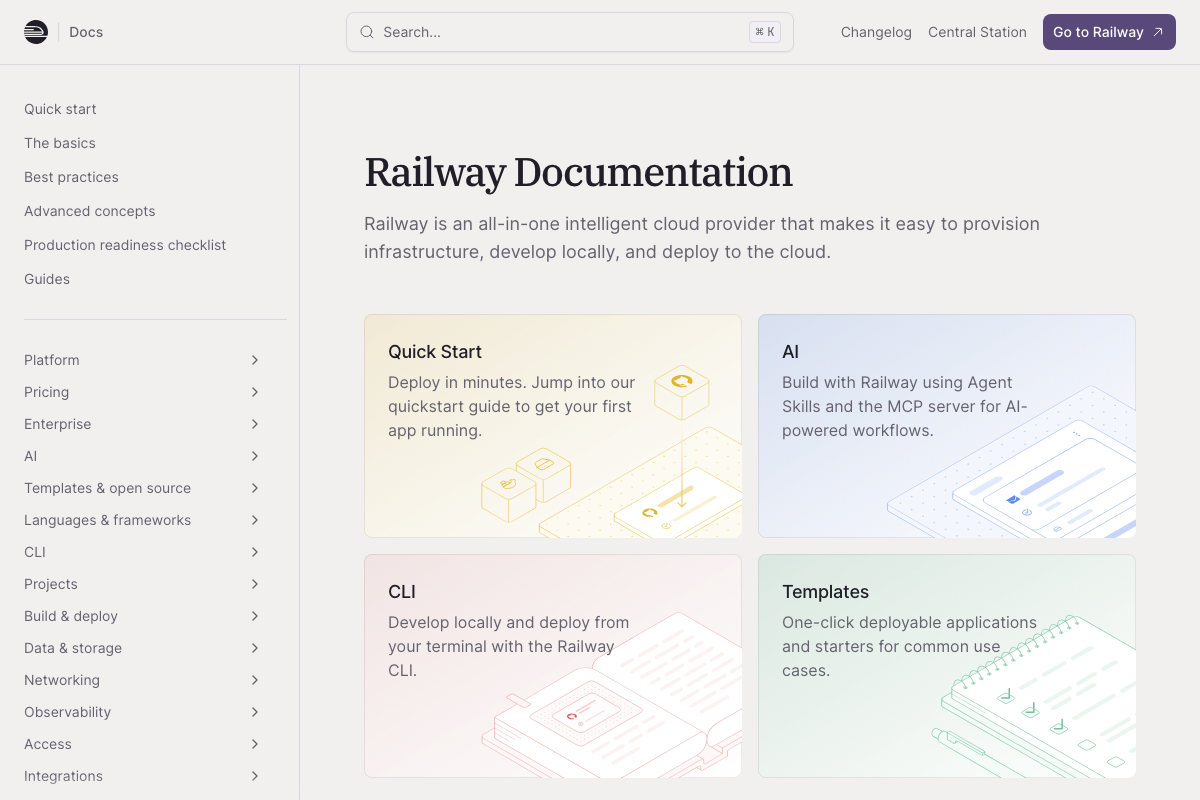Expand Templates & open source chevron
Screen dimensions: 1200x800
255,488
